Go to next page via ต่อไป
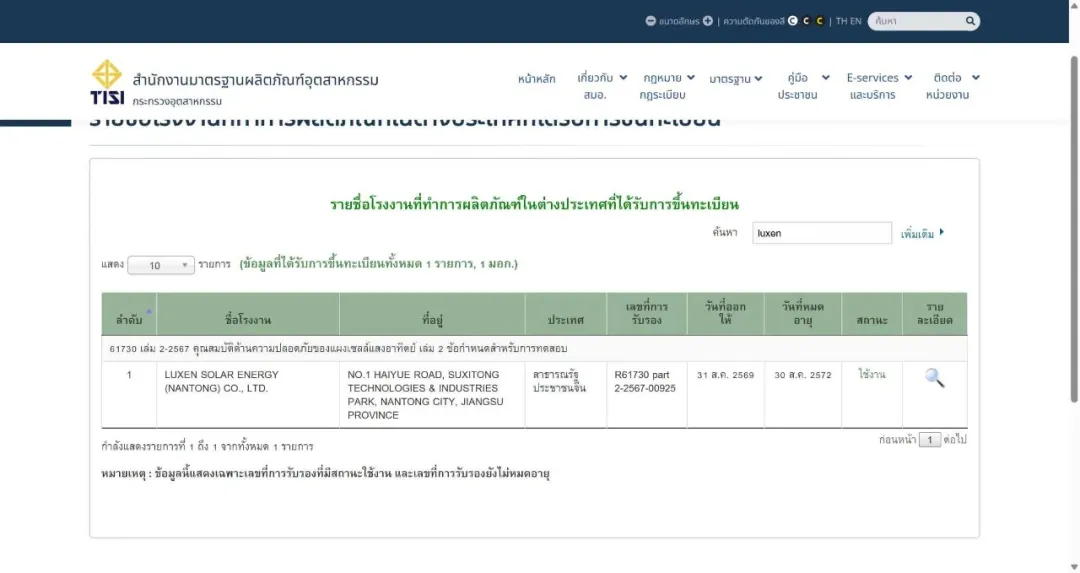 point(955,439)
